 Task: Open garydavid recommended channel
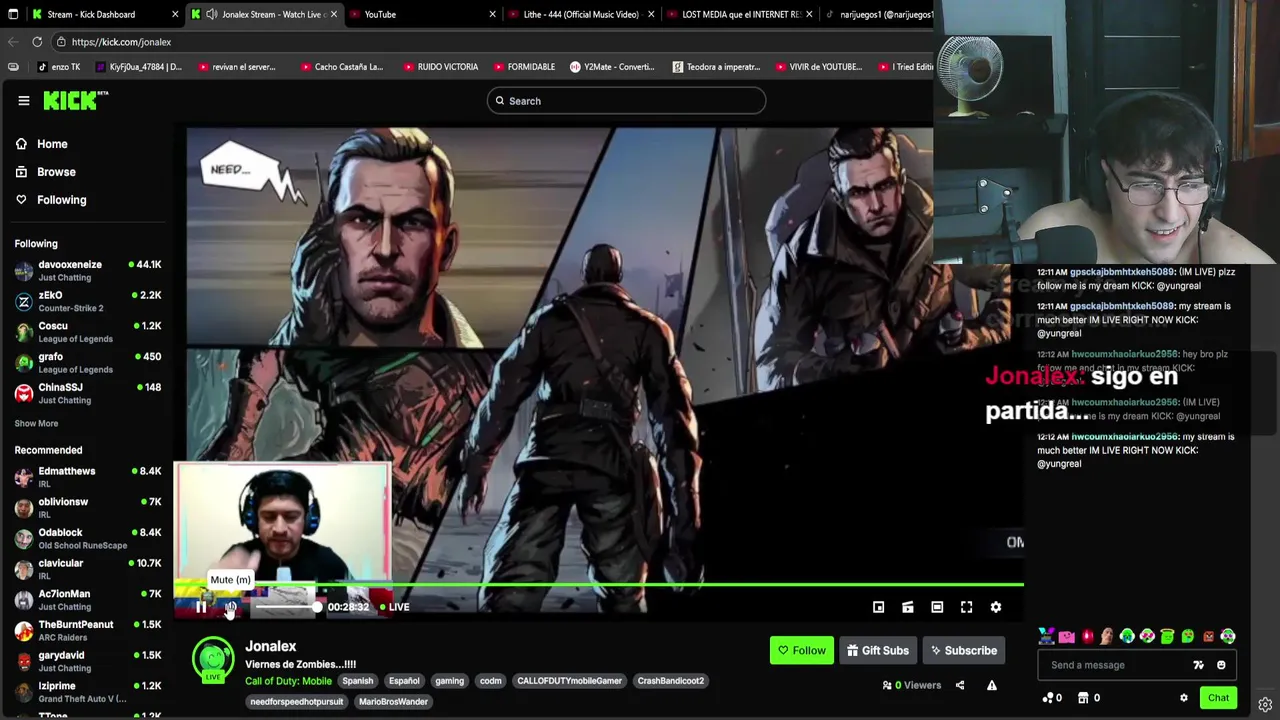[x=88, y=661]
